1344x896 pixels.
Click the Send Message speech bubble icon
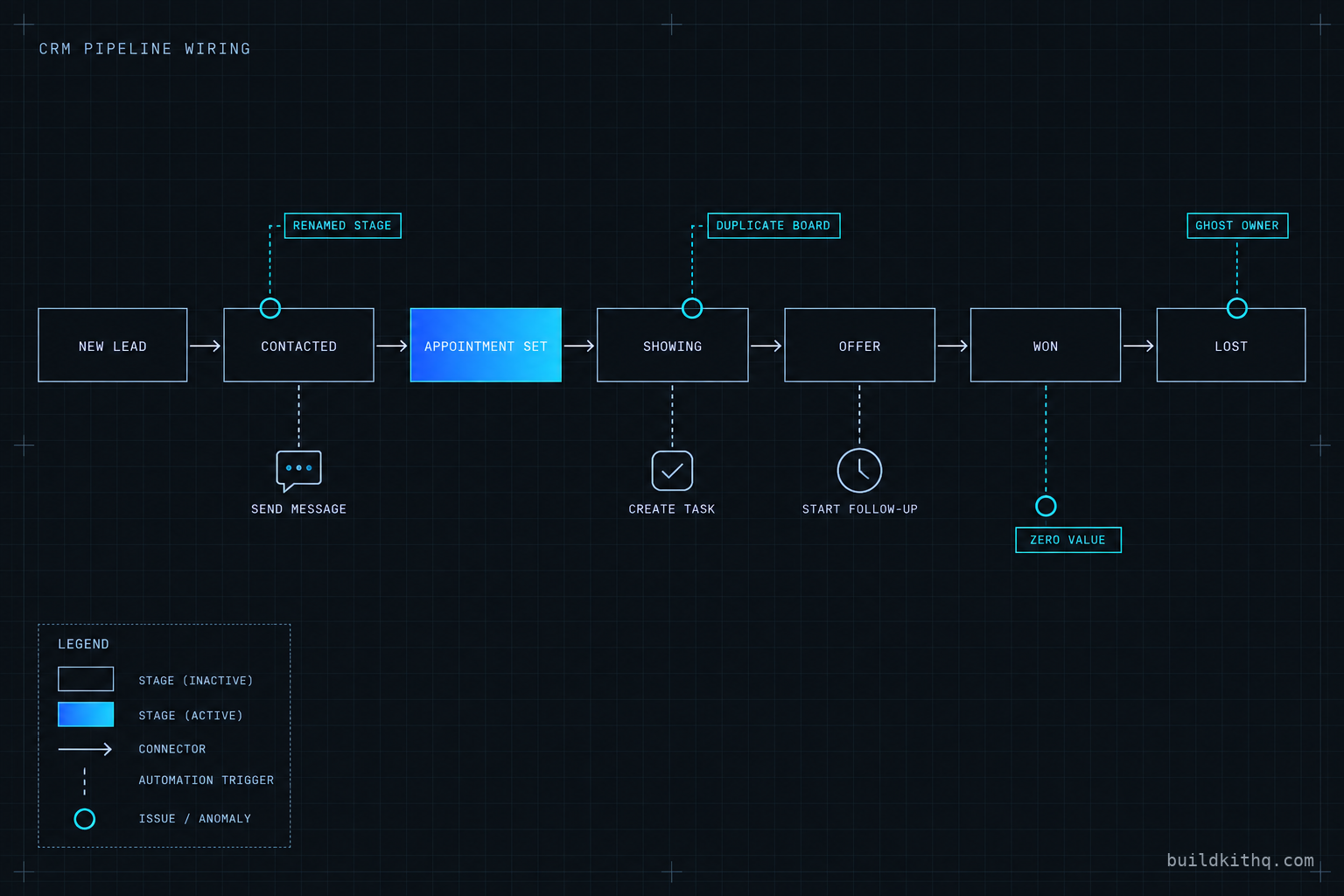[298, 471]
